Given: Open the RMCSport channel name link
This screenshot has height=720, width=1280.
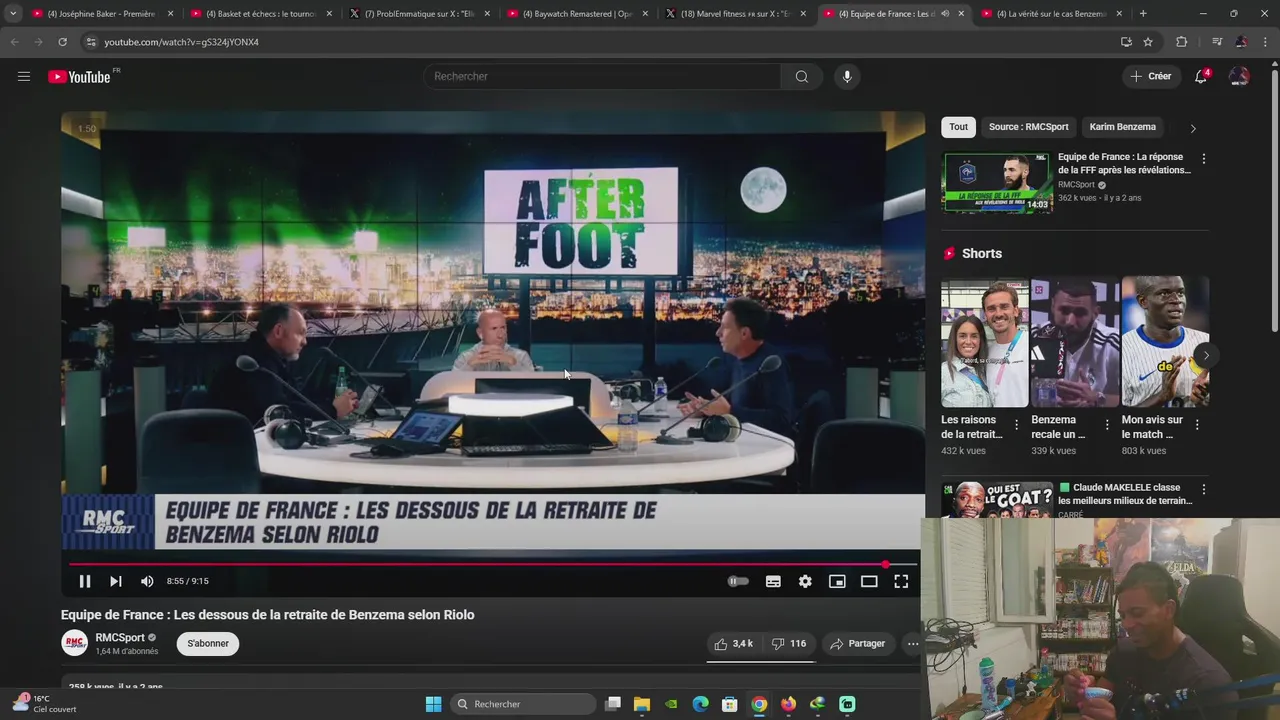Looking at the screenshot, I should (x=120, y=637).
